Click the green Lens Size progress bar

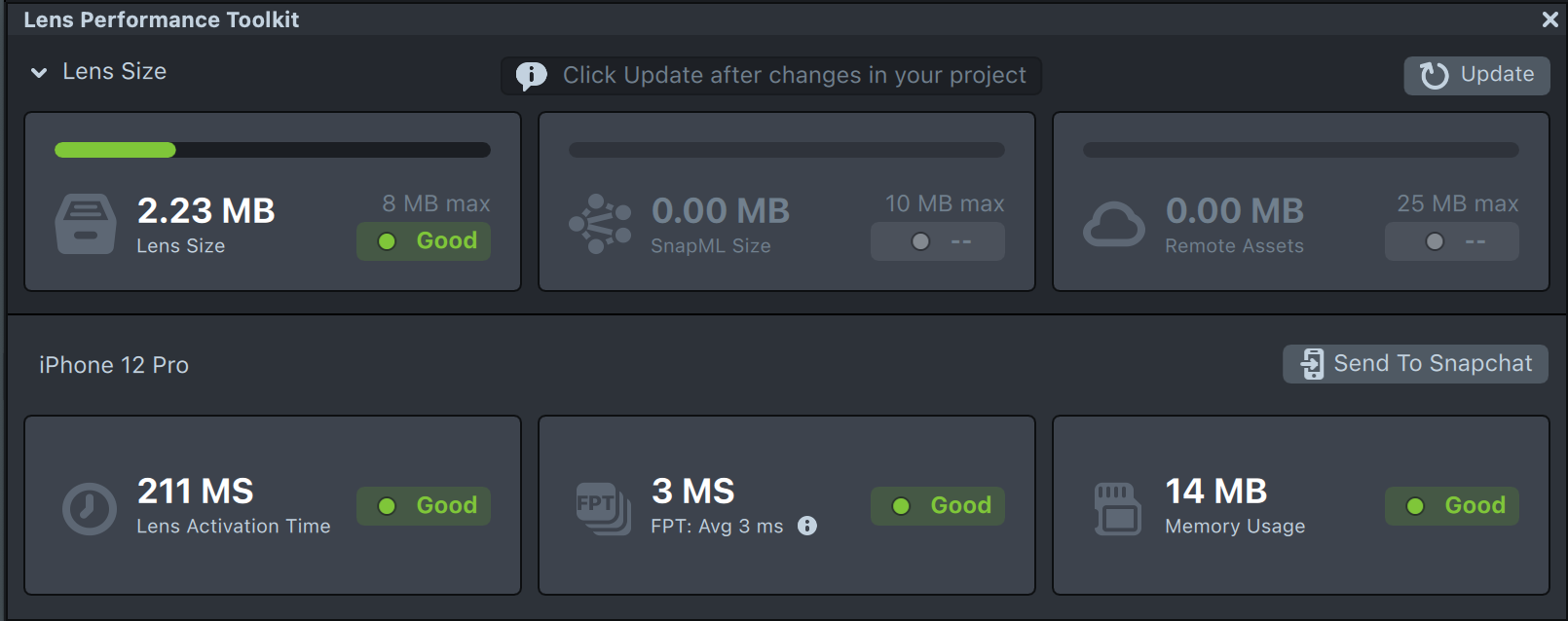115,149
